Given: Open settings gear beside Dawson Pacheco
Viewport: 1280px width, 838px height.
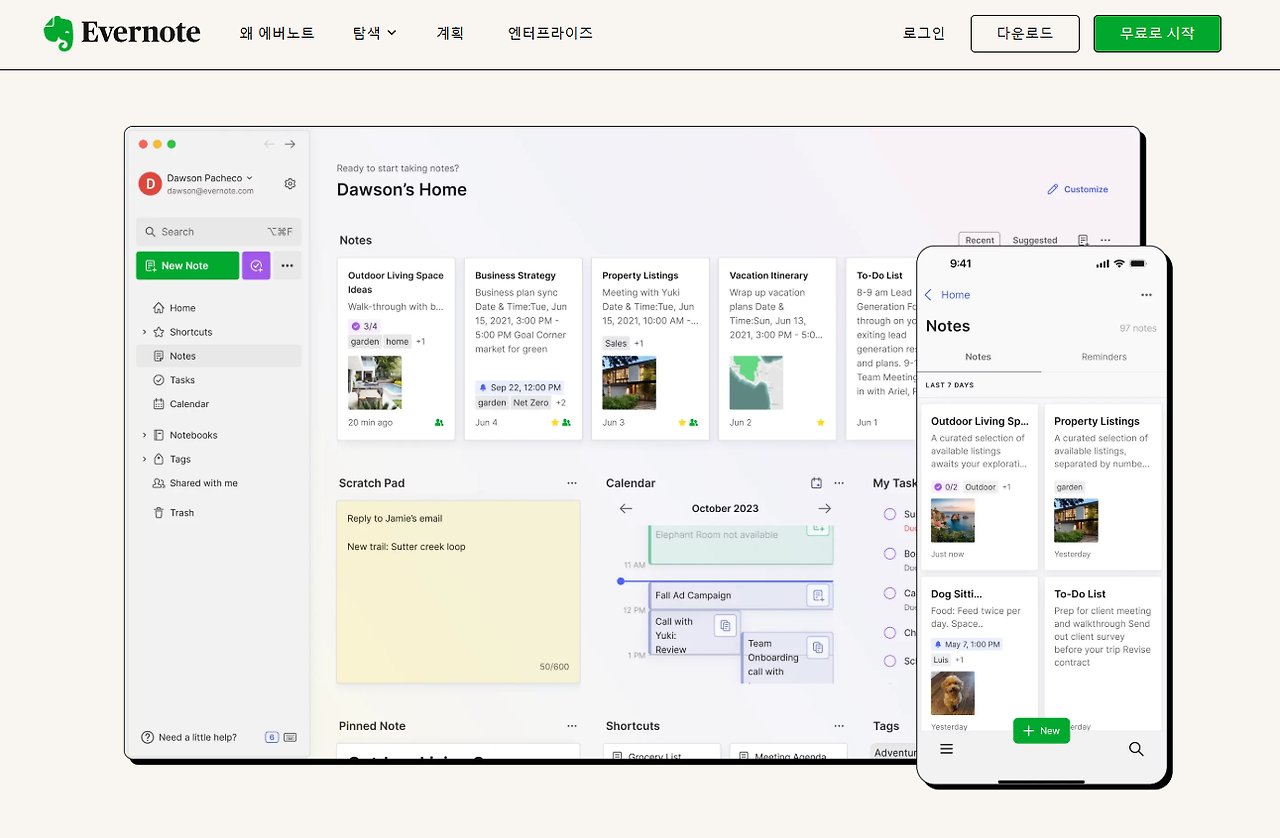Looking at the screenshot, I should pyautogui.click(x=290, y=183).
